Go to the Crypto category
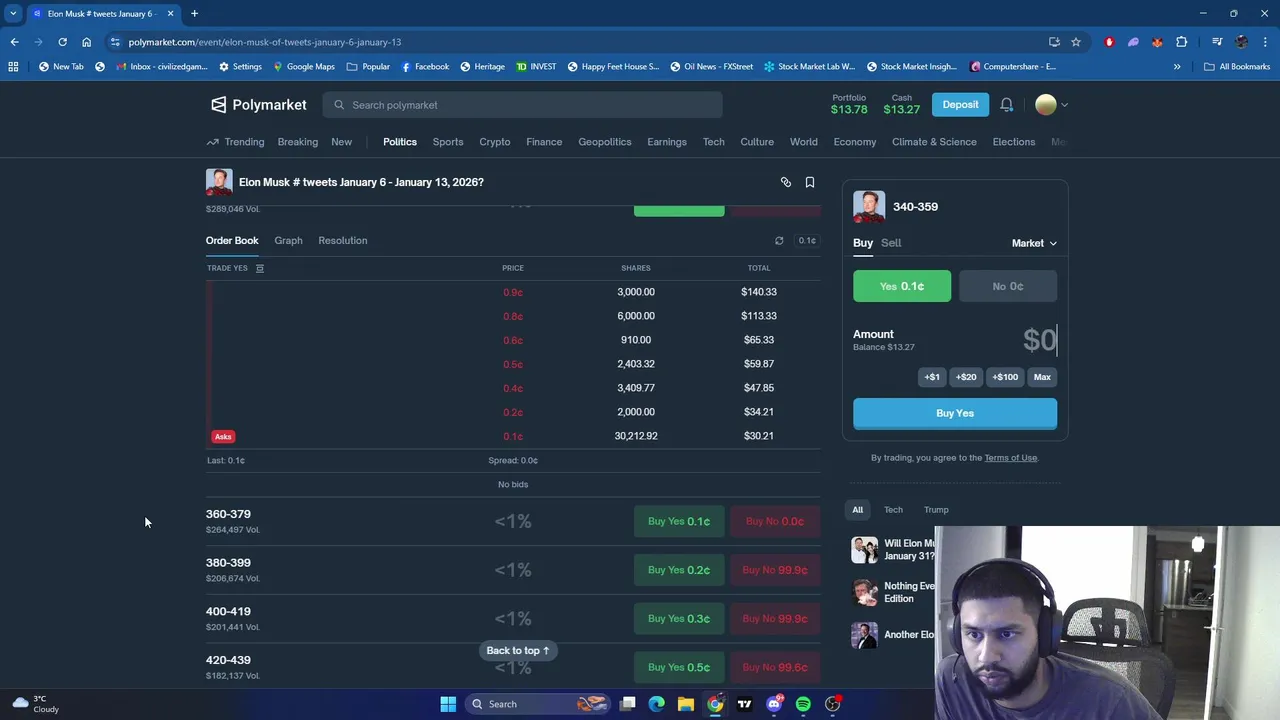 [x=495, y=142]
